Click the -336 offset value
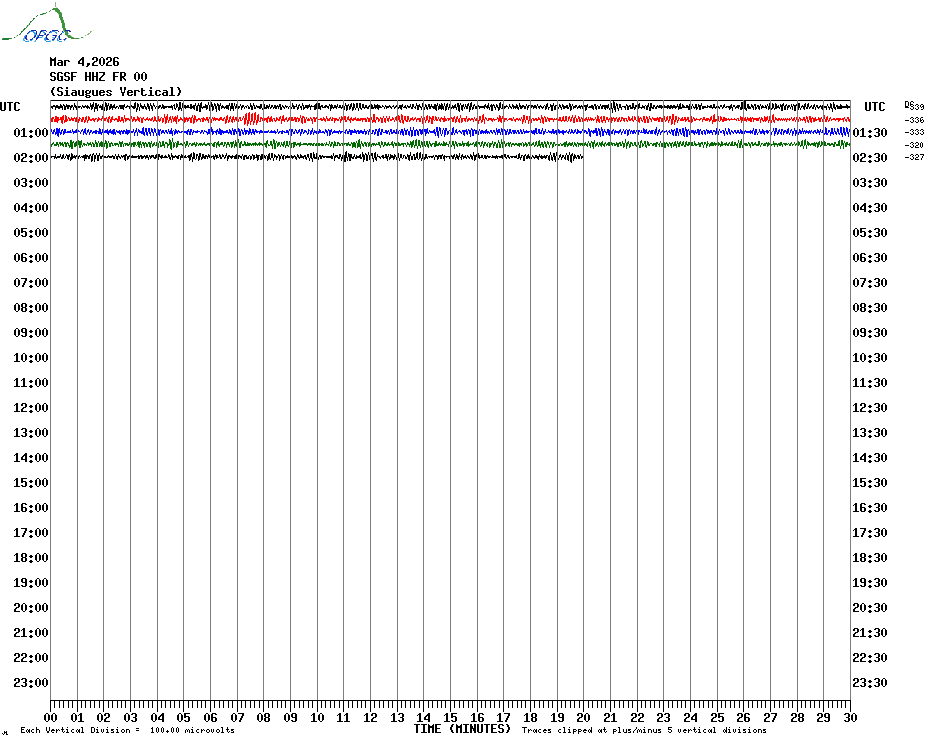Image resolution: width=930 pixels, height=744 pixels. (x=914, y=120)
